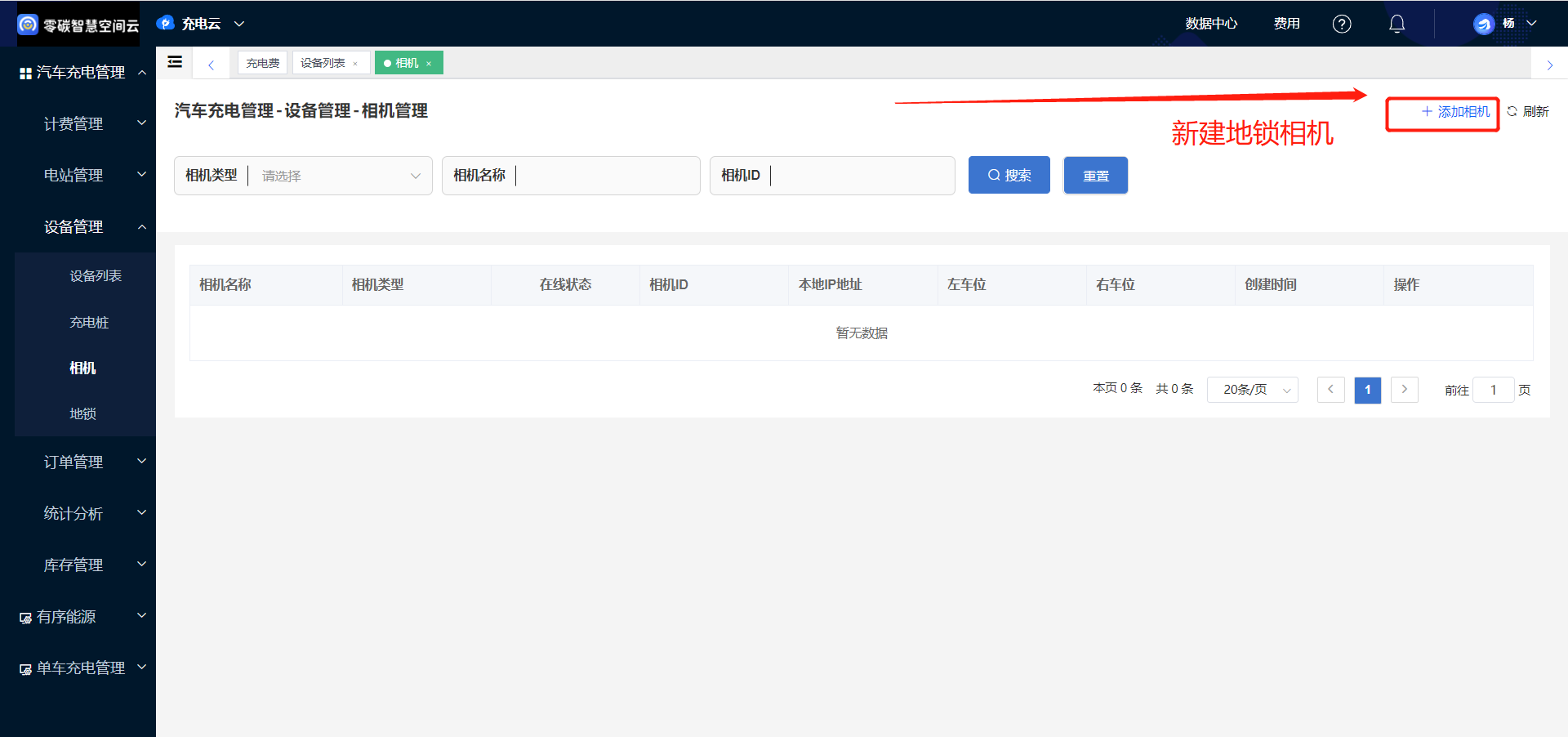1568x737 pixels.
Task: Open 设备列表 in the sidebar
Action: tap(96, 276)
